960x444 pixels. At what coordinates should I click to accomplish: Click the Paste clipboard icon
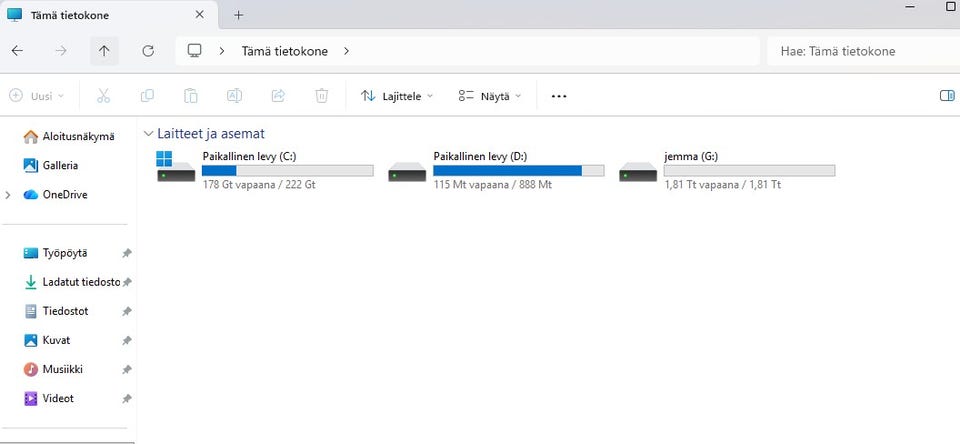pos(191,96)
